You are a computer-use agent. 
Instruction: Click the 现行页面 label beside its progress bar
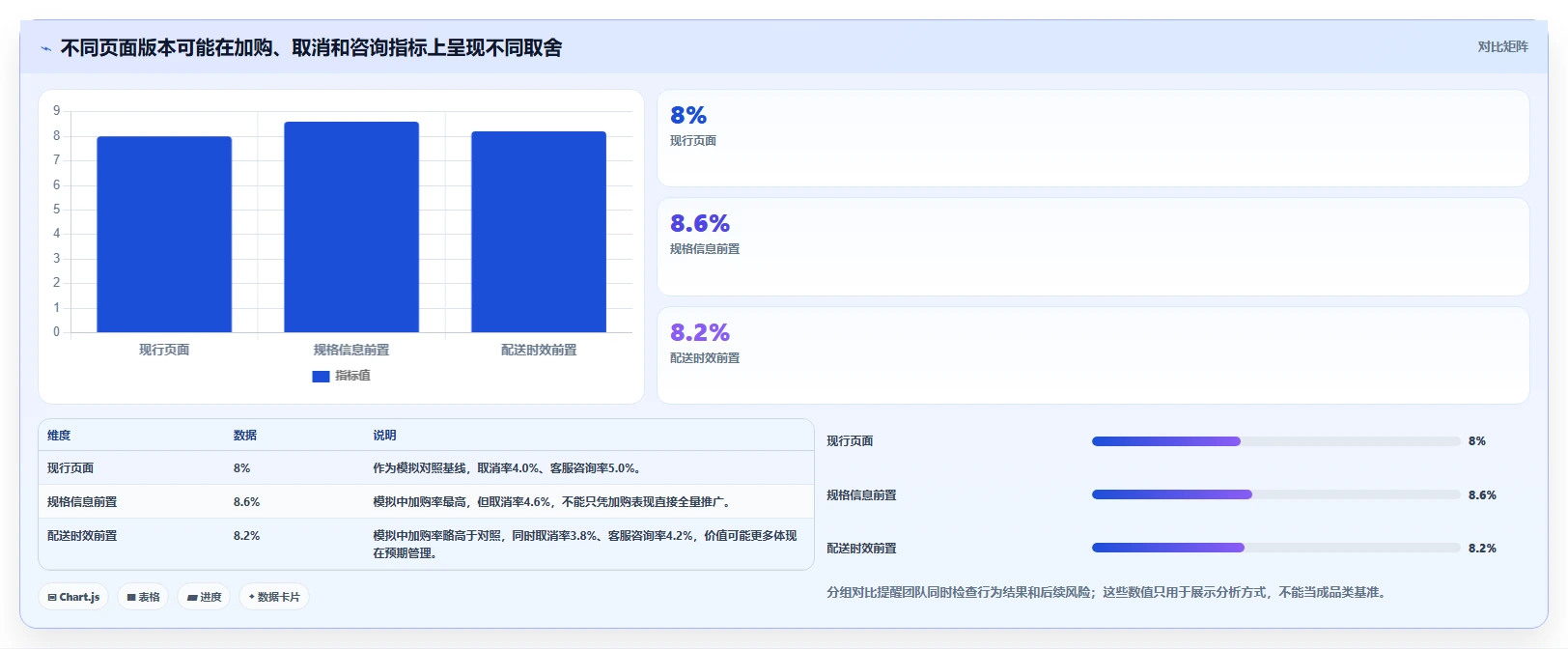[x=850, y=441]
